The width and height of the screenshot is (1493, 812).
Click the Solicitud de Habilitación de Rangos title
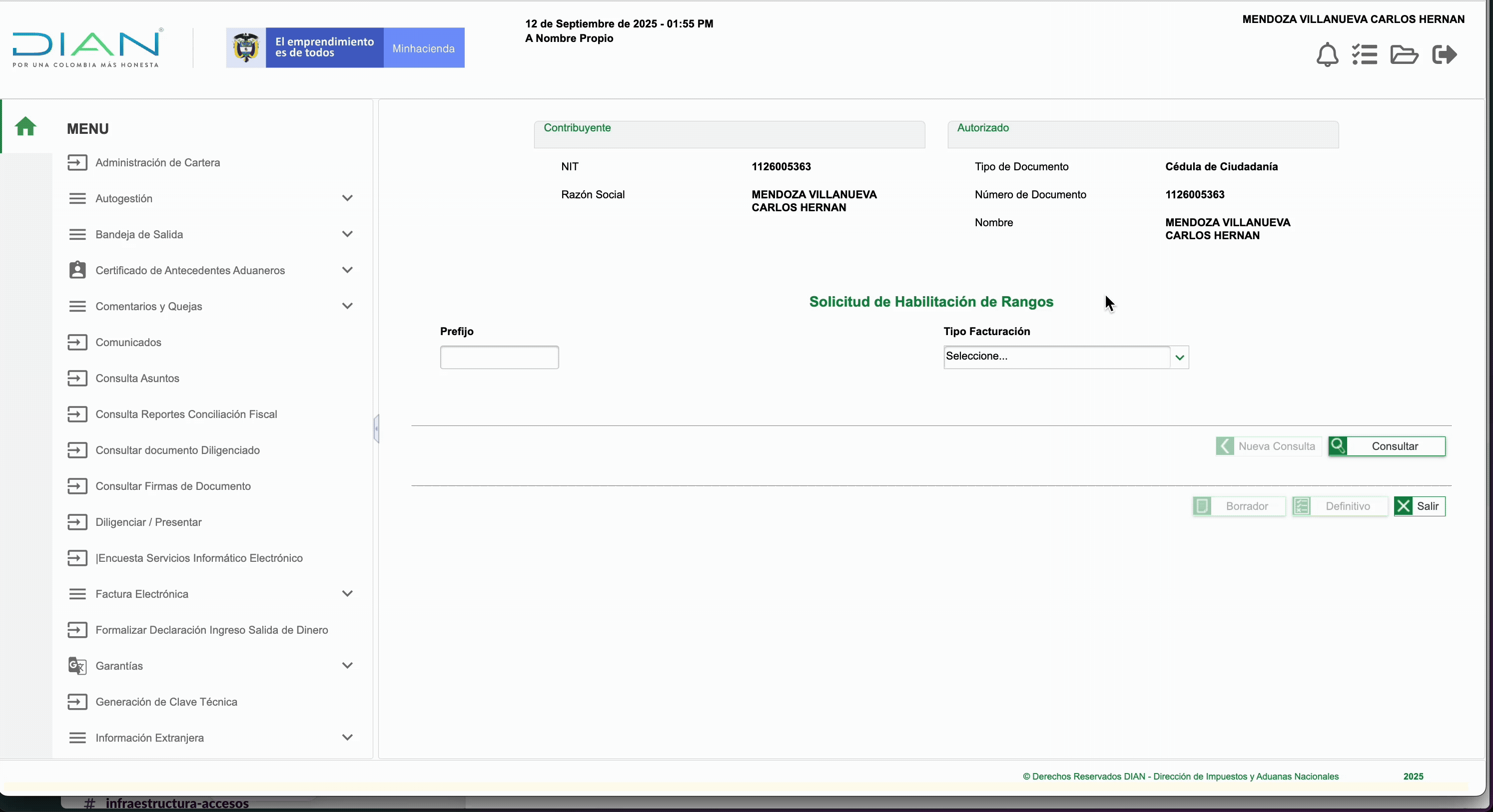[931, 302]
